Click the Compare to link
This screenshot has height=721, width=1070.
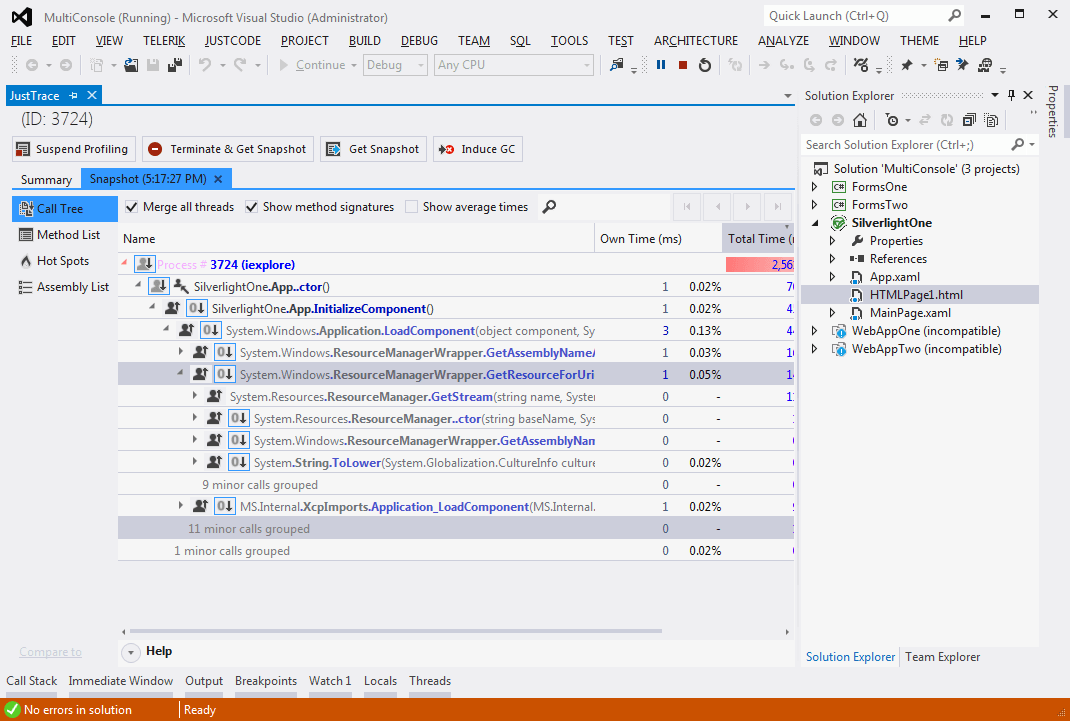pos(50,652)
